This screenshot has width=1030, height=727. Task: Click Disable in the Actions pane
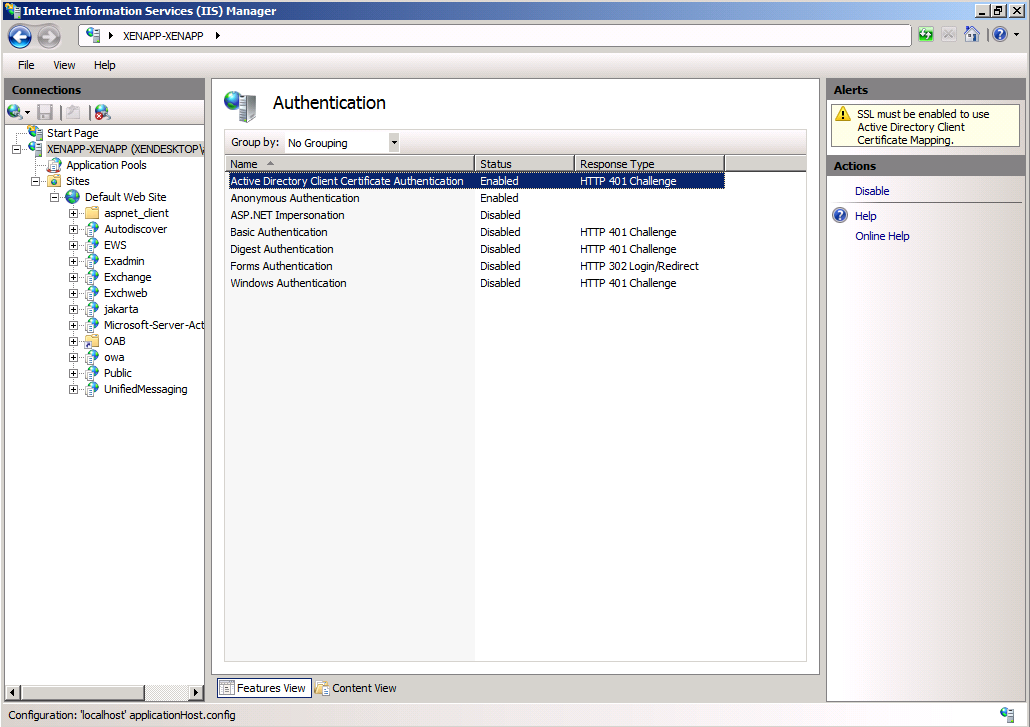(x=872, y=191)
